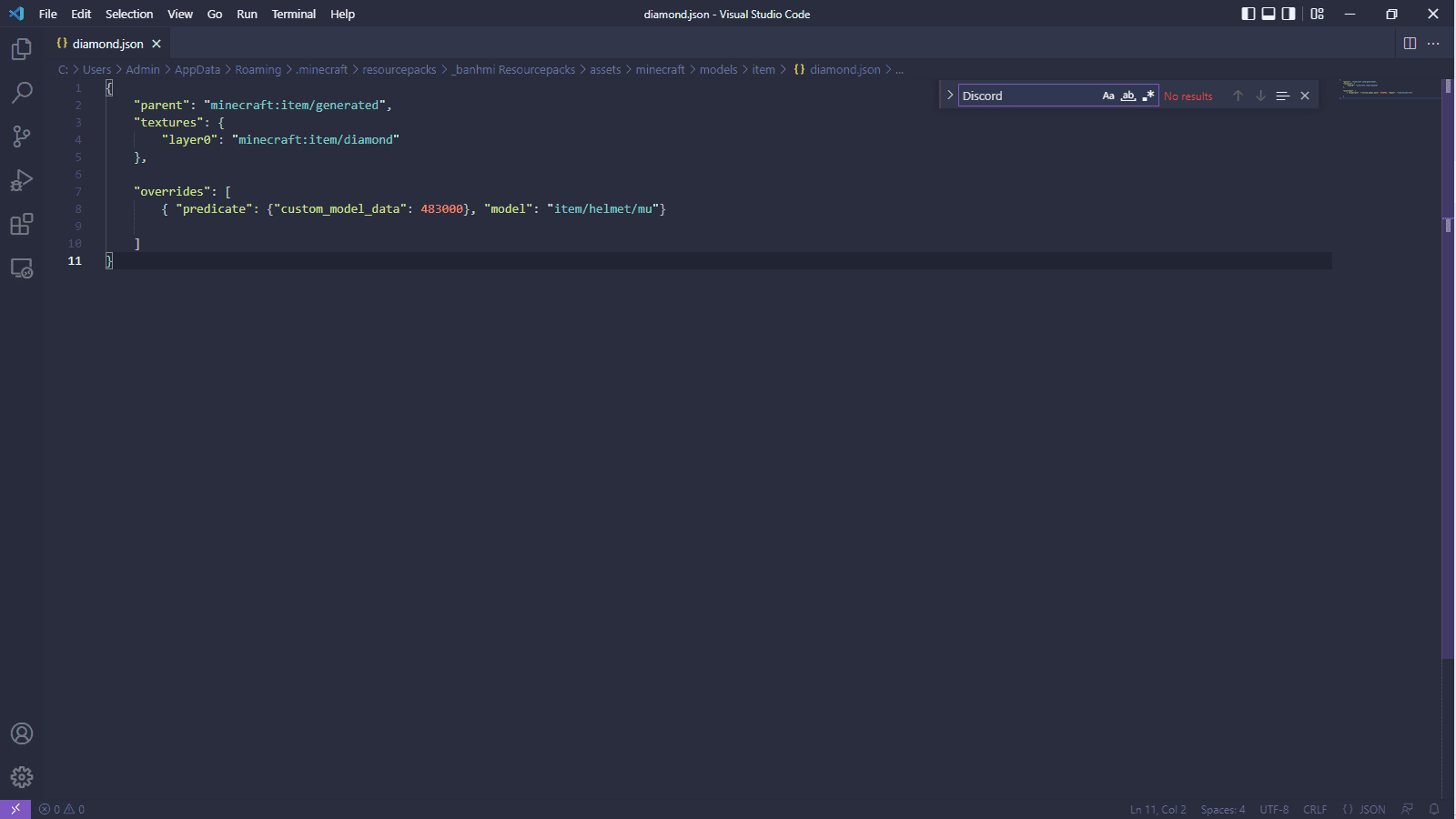
Task: Click Ln 11, Col 2 in status bar
Action: [x=1158, y=809]
